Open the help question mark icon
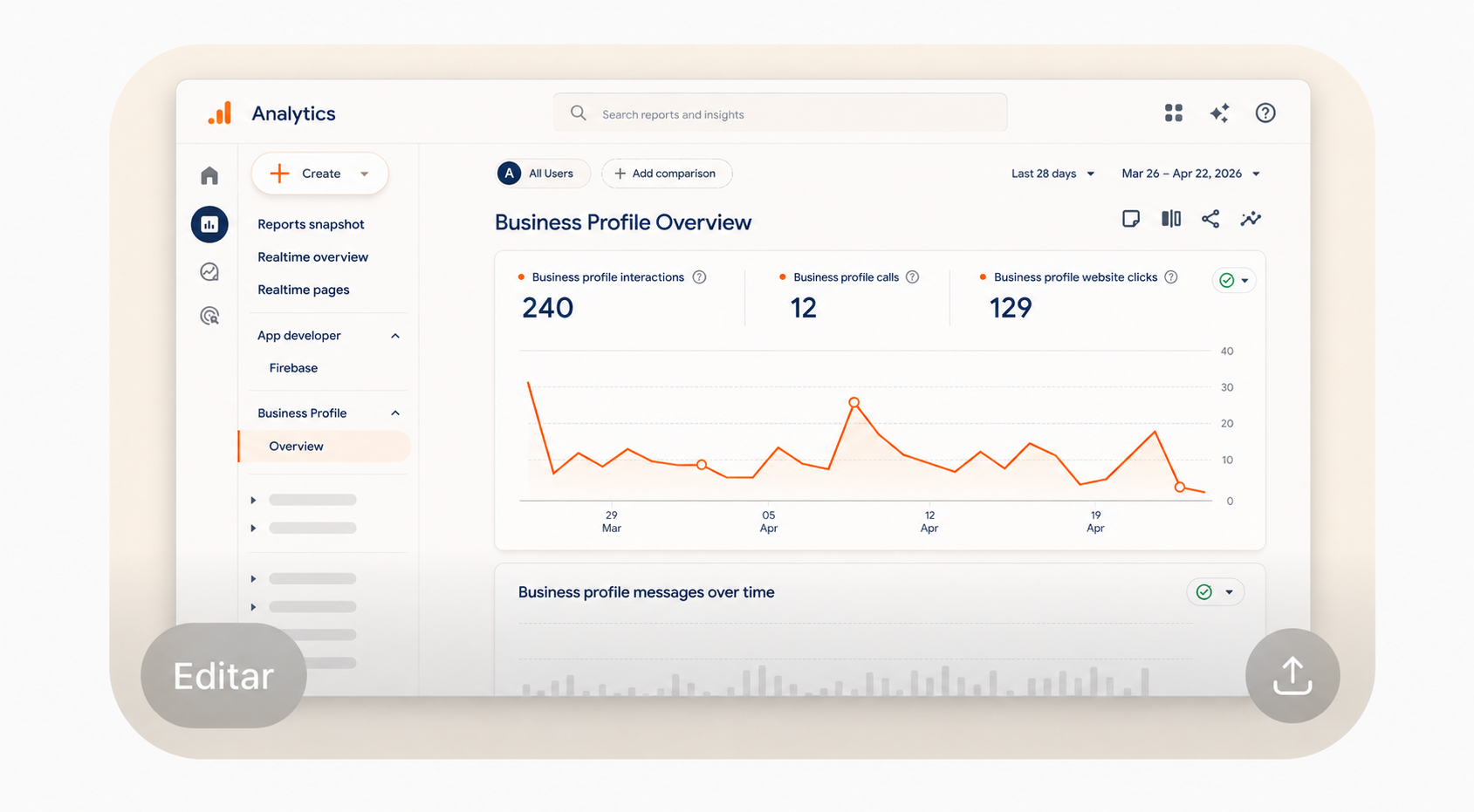The image size is (1474, 812). [x=1265, y=113]
